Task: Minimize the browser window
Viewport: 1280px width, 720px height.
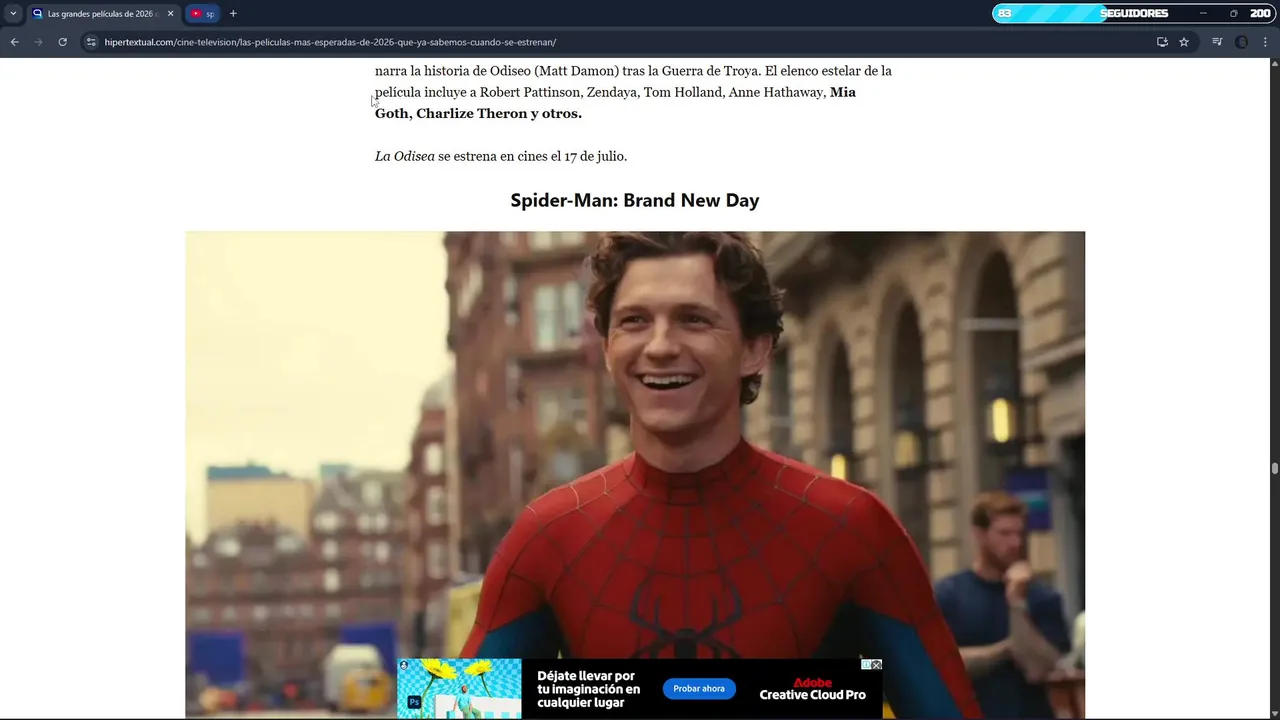Action: point(1203,14)
